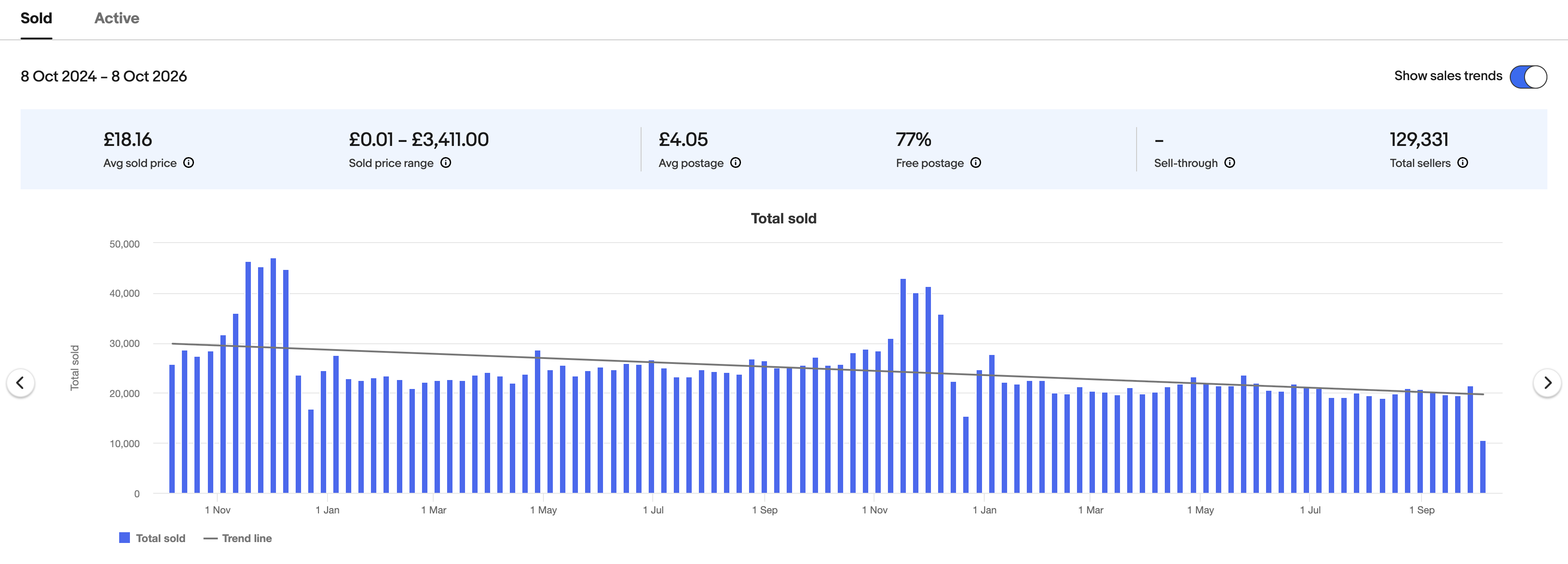Open the Sold price range info icon
The height and width of the screenshot is (564, 1568).
[x=446, y=162]
